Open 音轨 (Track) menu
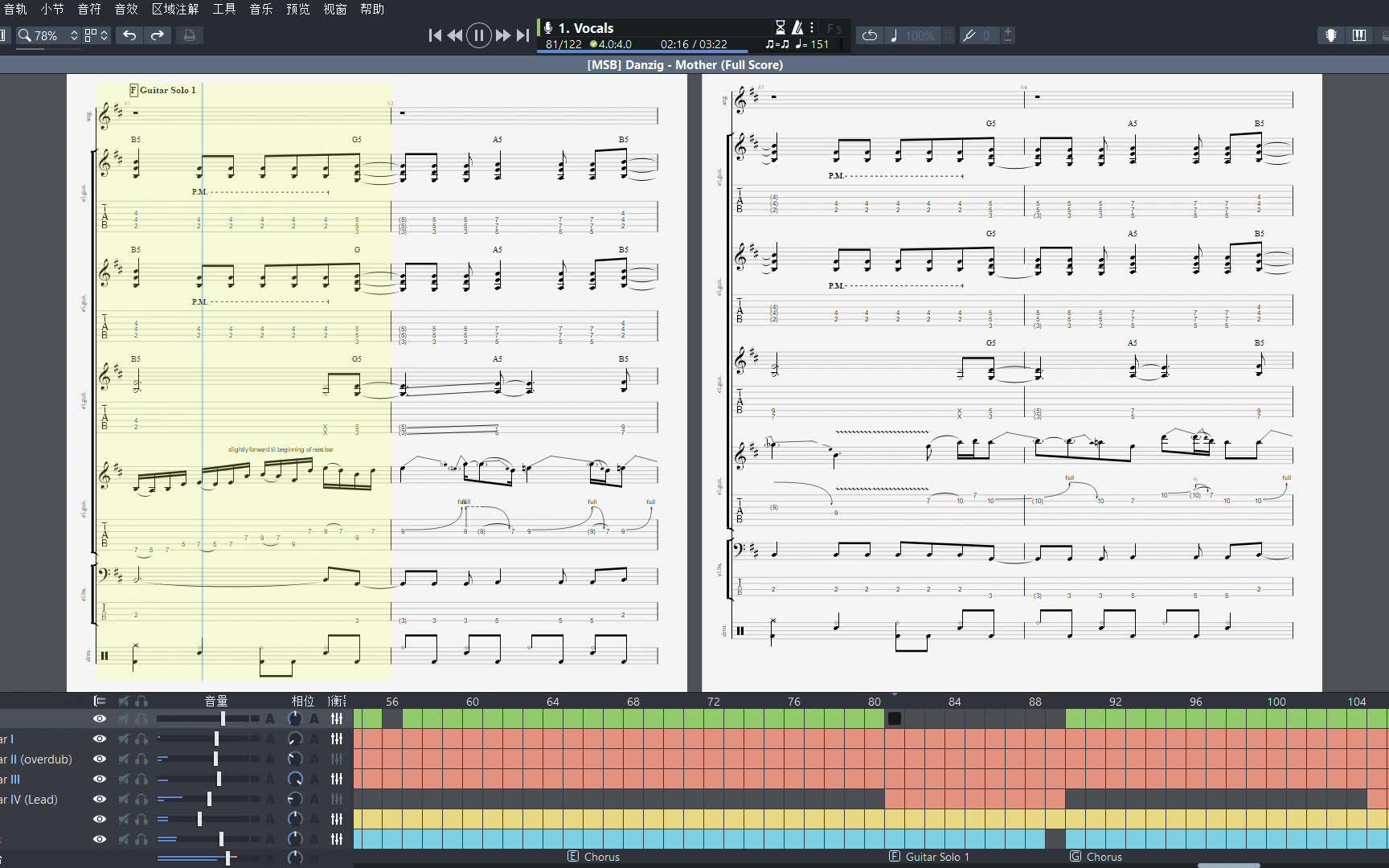Image resolution: width=1389 pixels, height=868 pixels. click(x=15, y=9)
